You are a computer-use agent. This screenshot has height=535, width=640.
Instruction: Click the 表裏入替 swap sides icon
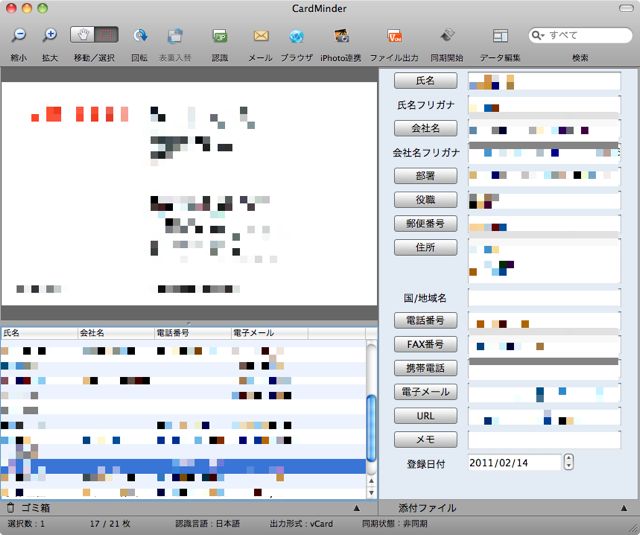point(175,36)
